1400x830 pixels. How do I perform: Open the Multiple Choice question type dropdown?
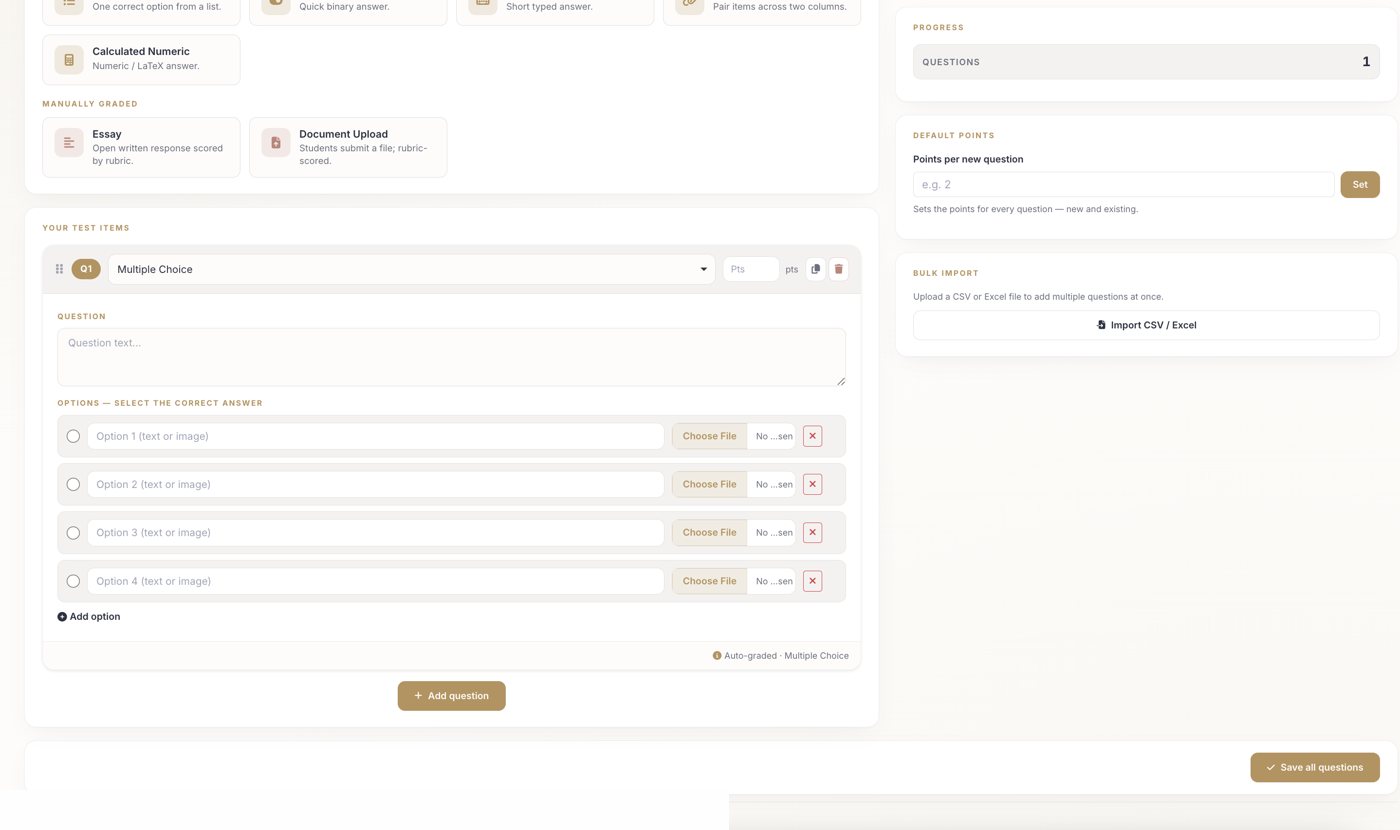[412, 269]
